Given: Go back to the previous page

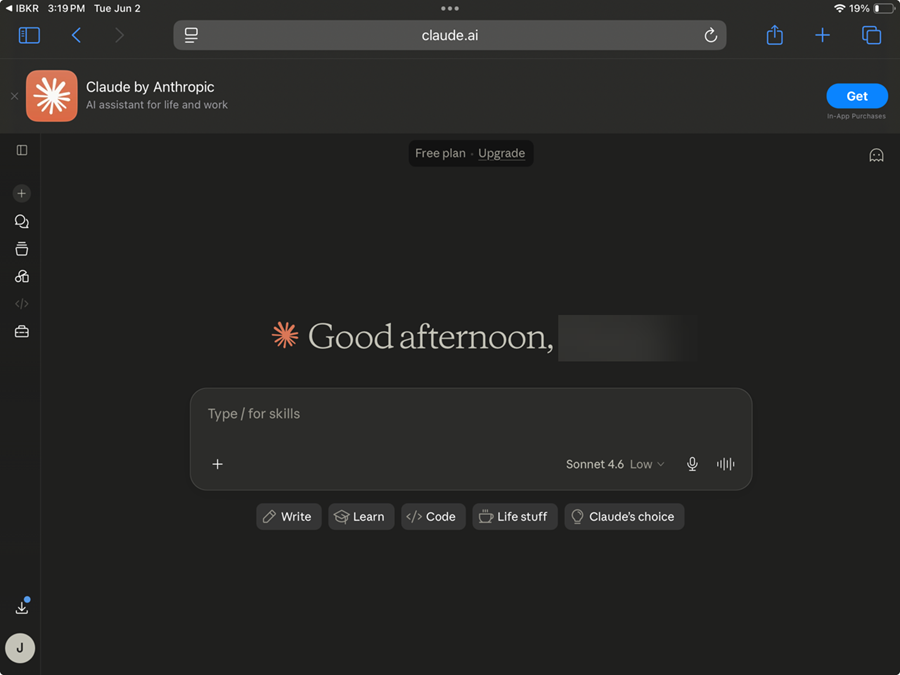Looking at the screenshot, I should pos(76,36).
